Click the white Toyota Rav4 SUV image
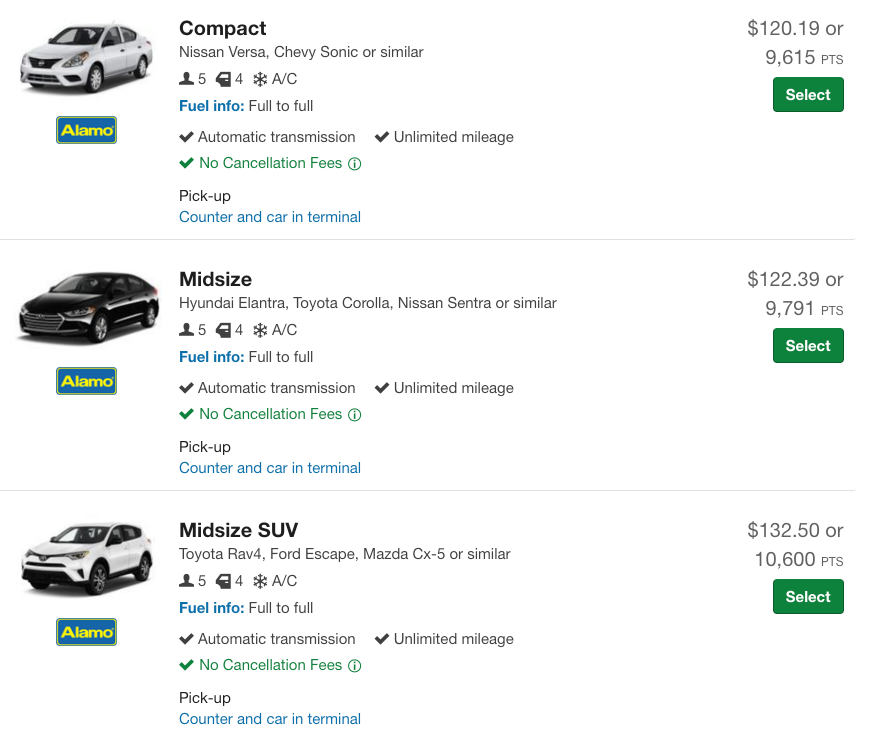The image size is (876, 739). tap(87, 559)
